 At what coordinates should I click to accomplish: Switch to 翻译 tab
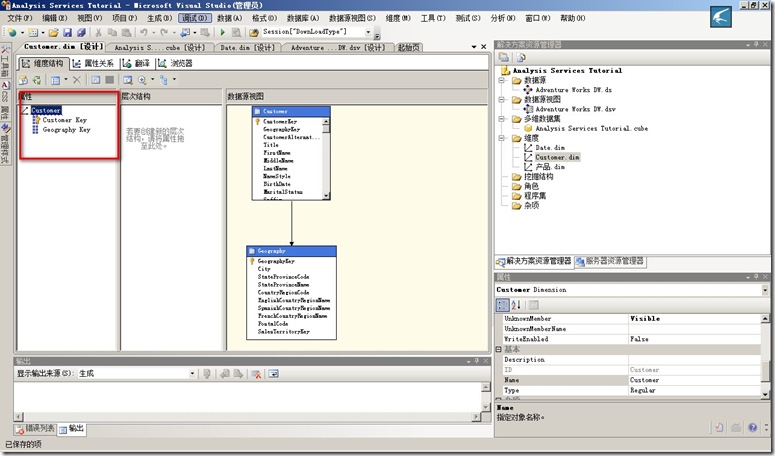point(136,63)
